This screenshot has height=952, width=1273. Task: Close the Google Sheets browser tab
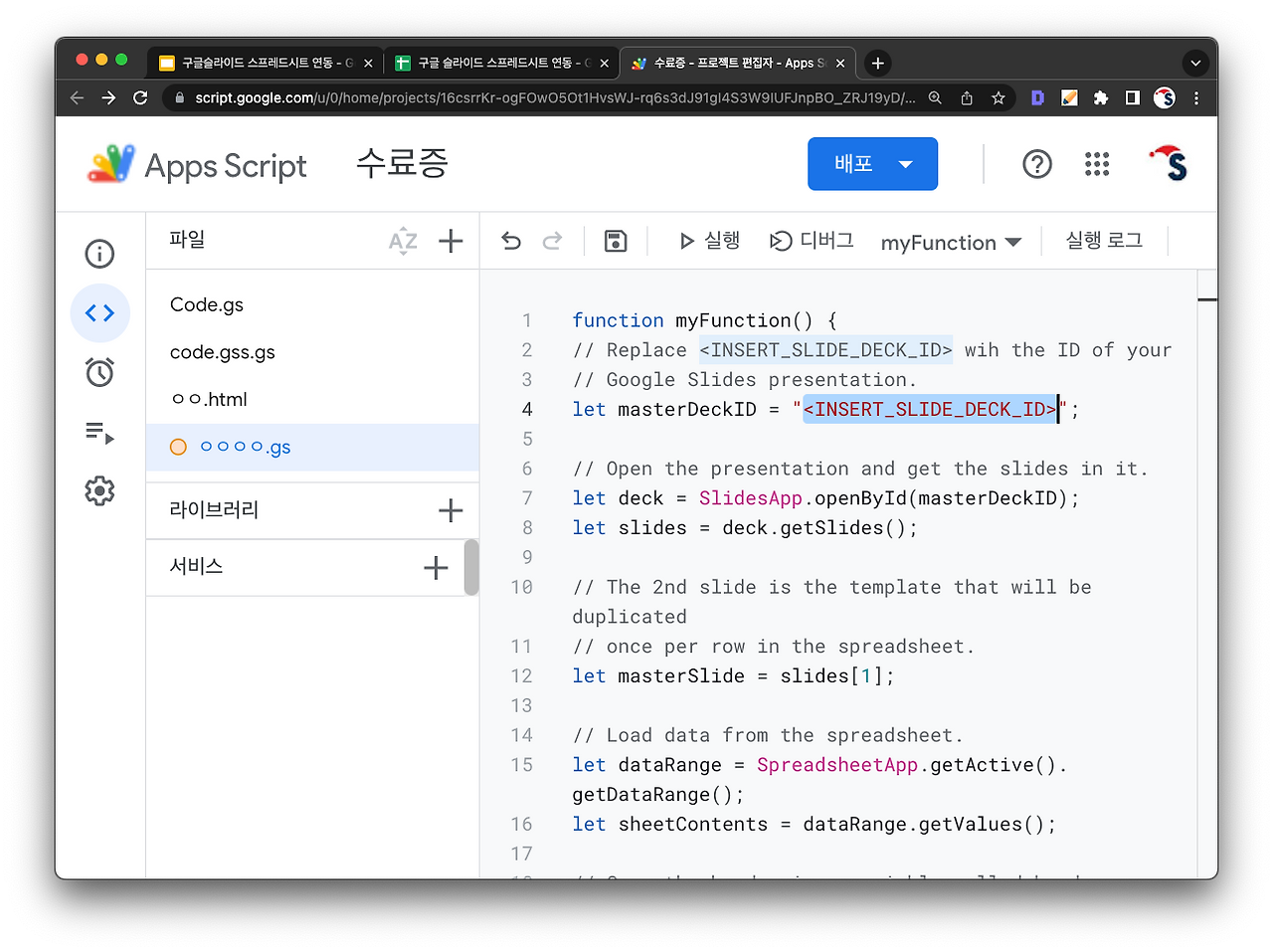coord(604,63)
